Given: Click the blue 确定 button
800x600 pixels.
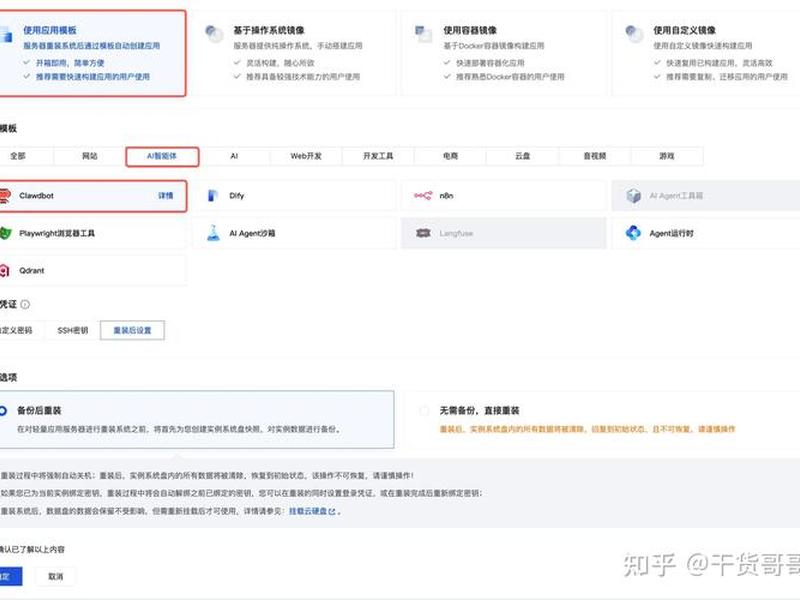Looking at the screenshot, I should 10,577.
